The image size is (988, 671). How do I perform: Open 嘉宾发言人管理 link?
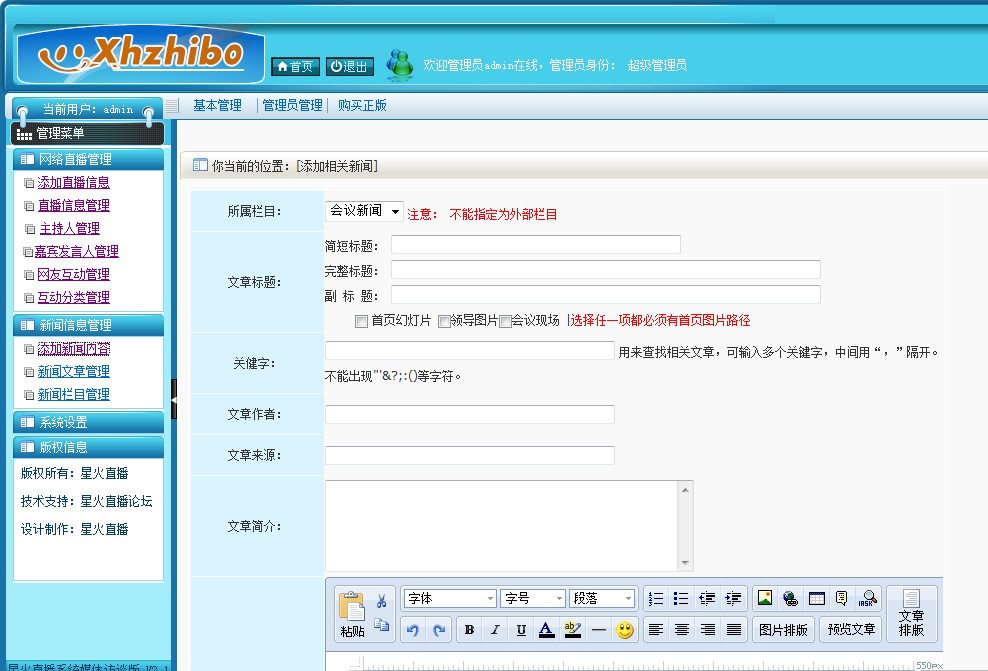[x=76, y=251]
